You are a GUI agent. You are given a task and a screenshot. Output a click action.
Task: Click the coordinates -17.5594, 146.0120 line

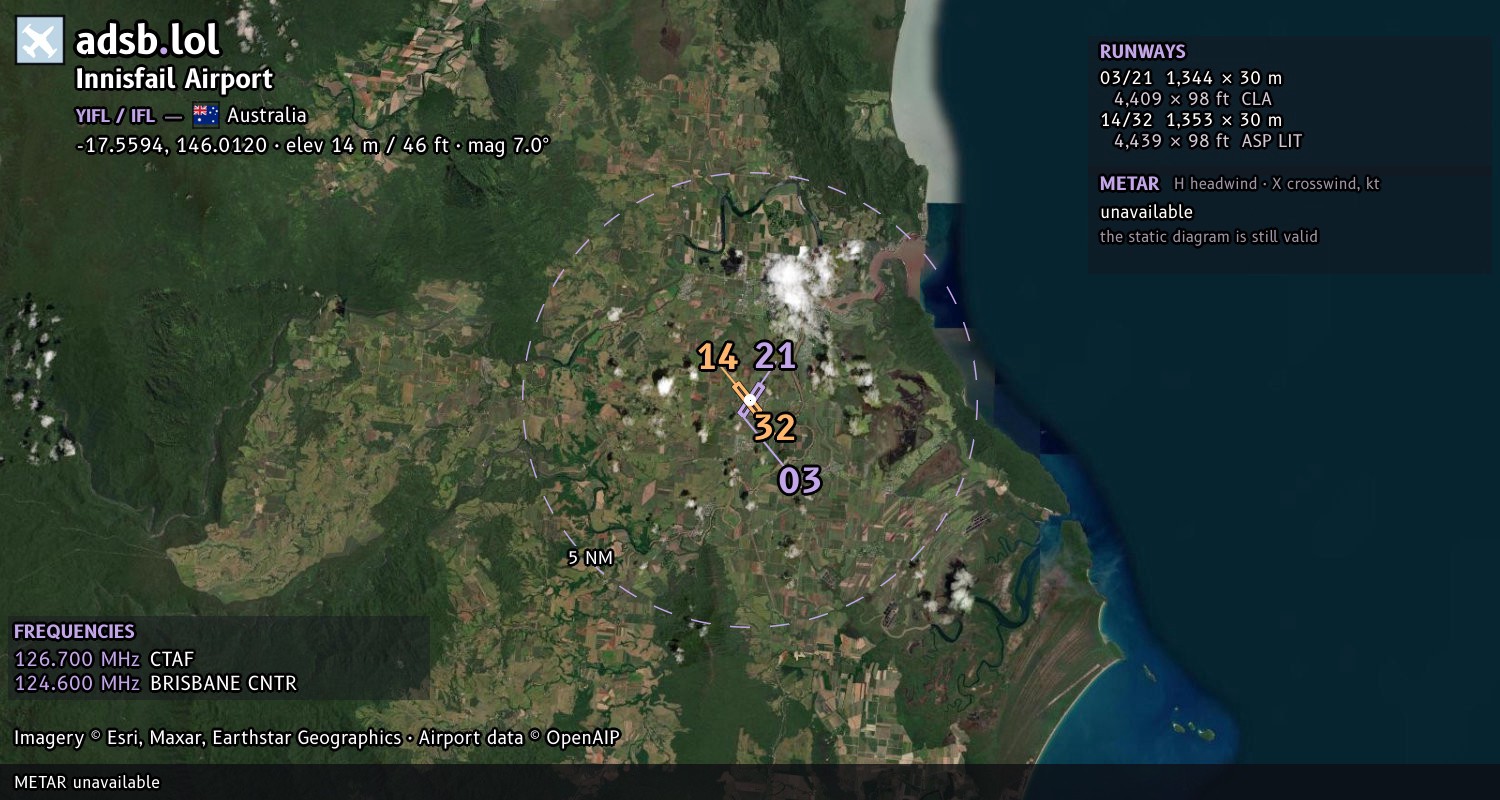(313, 145)
